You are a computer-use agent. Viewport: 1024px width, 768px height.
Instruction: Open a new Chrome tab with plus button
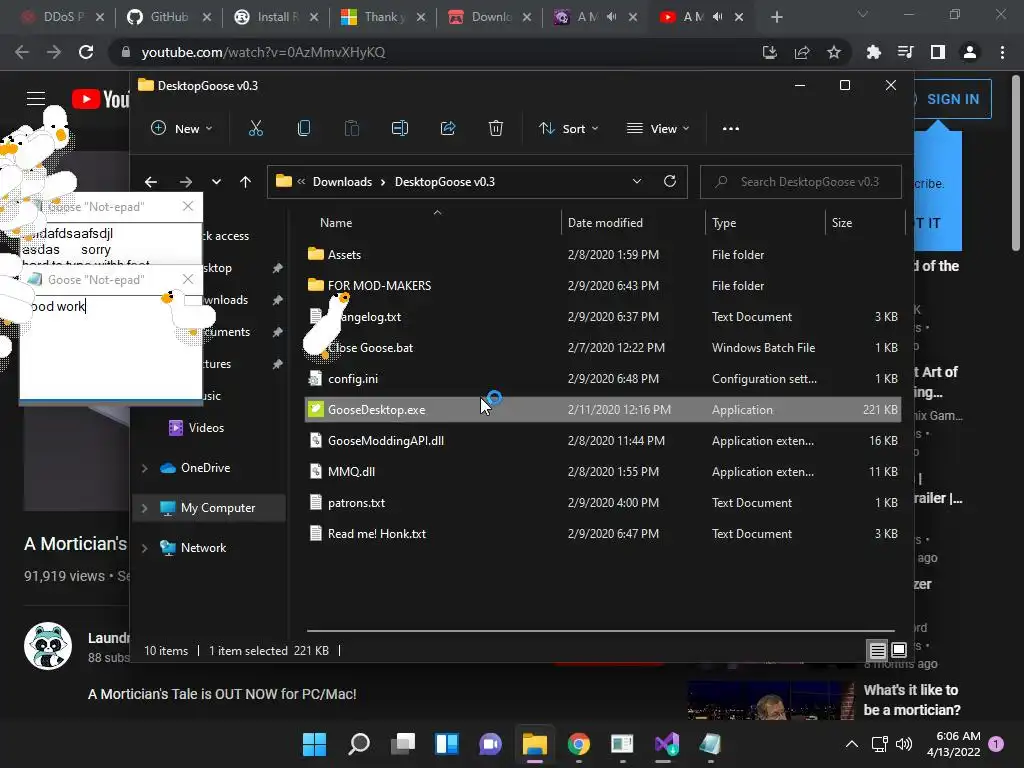point(776,17)
